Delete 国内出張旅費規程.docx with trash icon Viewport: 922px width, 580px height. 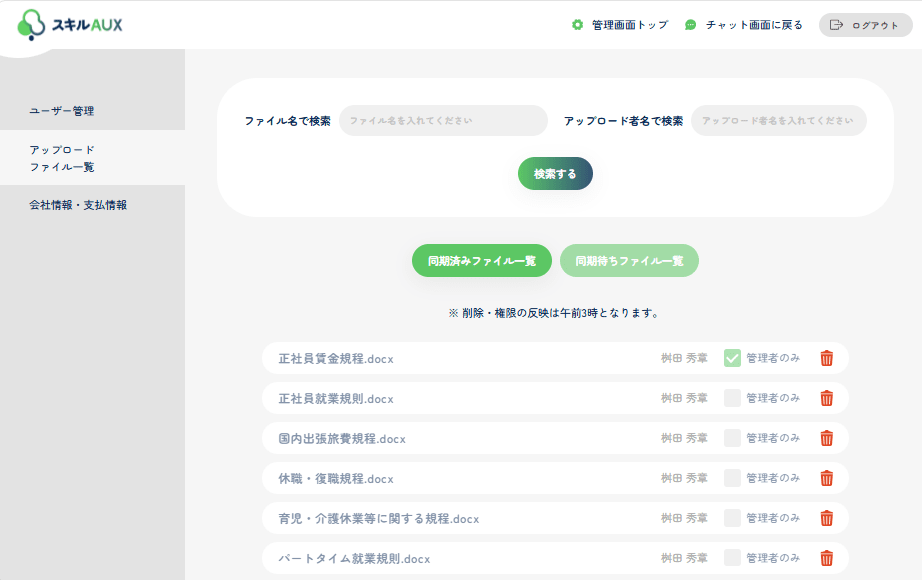[827, 438]
